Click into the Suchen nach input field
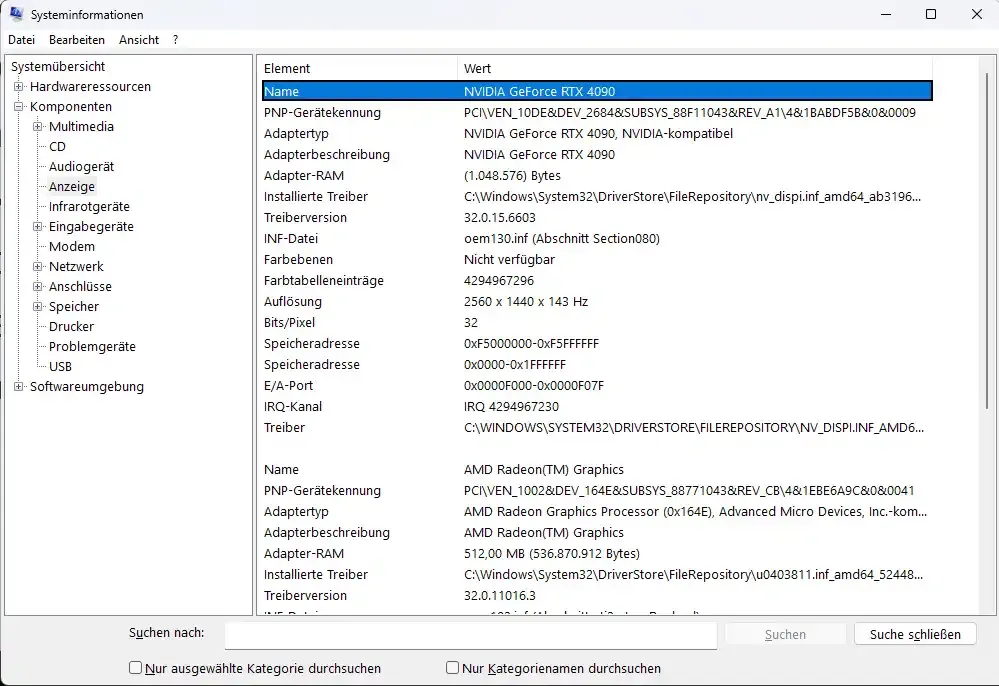This screenshot has height=686, width=999. pyautogui.click(x=470, y=635)
